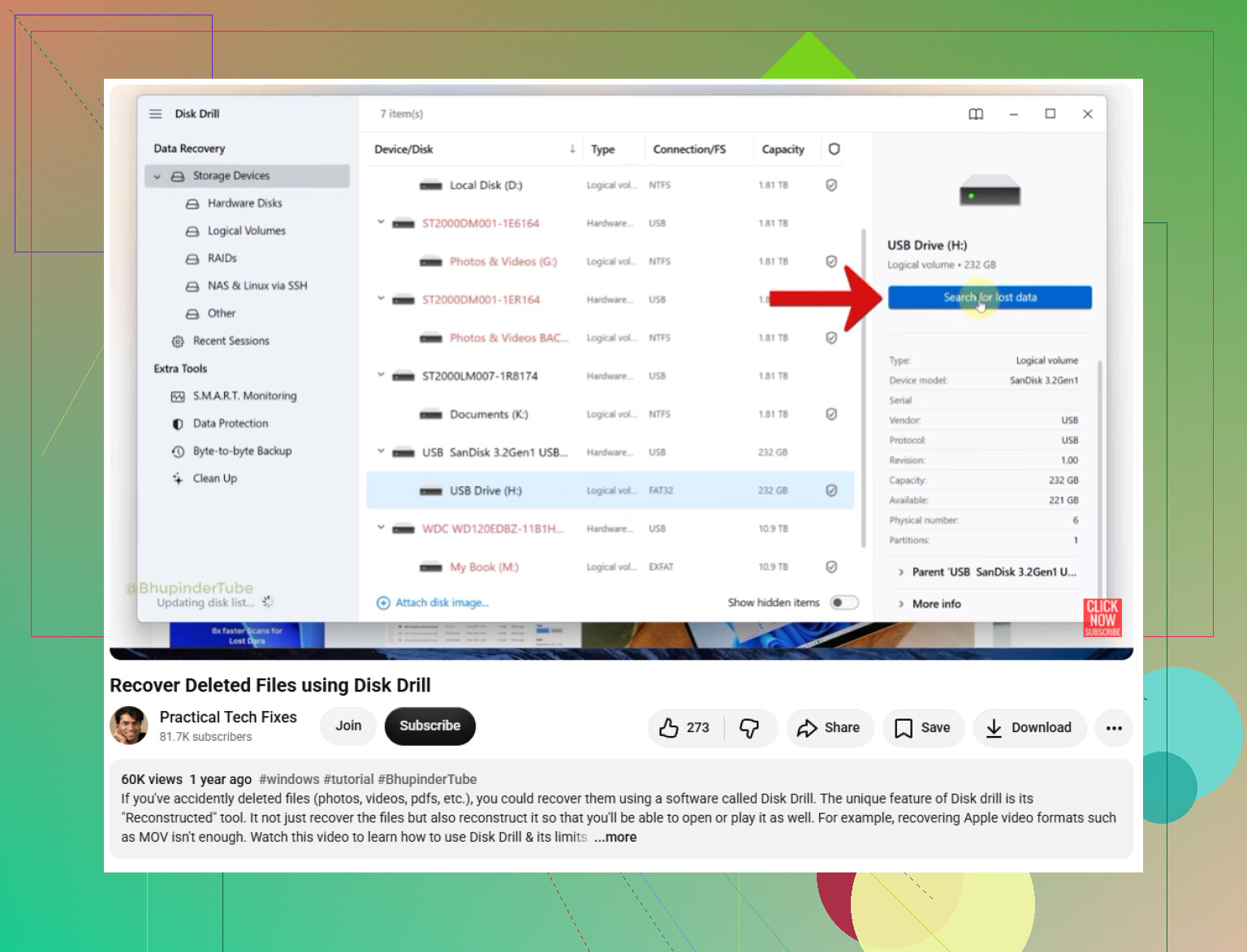Click the thumbs-down dislike icon

coord(749,727)
